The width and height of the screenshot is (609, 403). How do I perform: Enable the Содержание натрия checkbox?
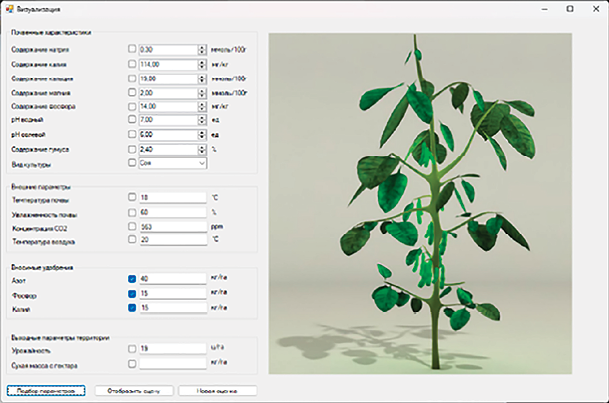[132, 48]
